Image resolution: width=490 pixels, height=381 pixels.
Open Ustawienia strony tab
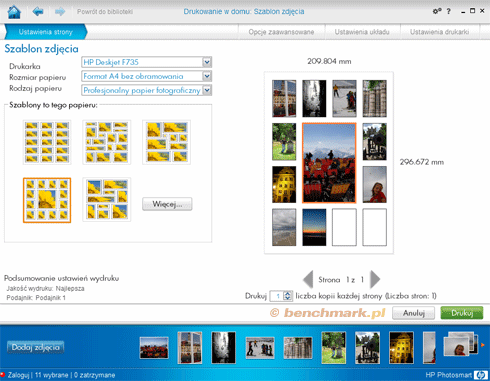tap(46, 32)
